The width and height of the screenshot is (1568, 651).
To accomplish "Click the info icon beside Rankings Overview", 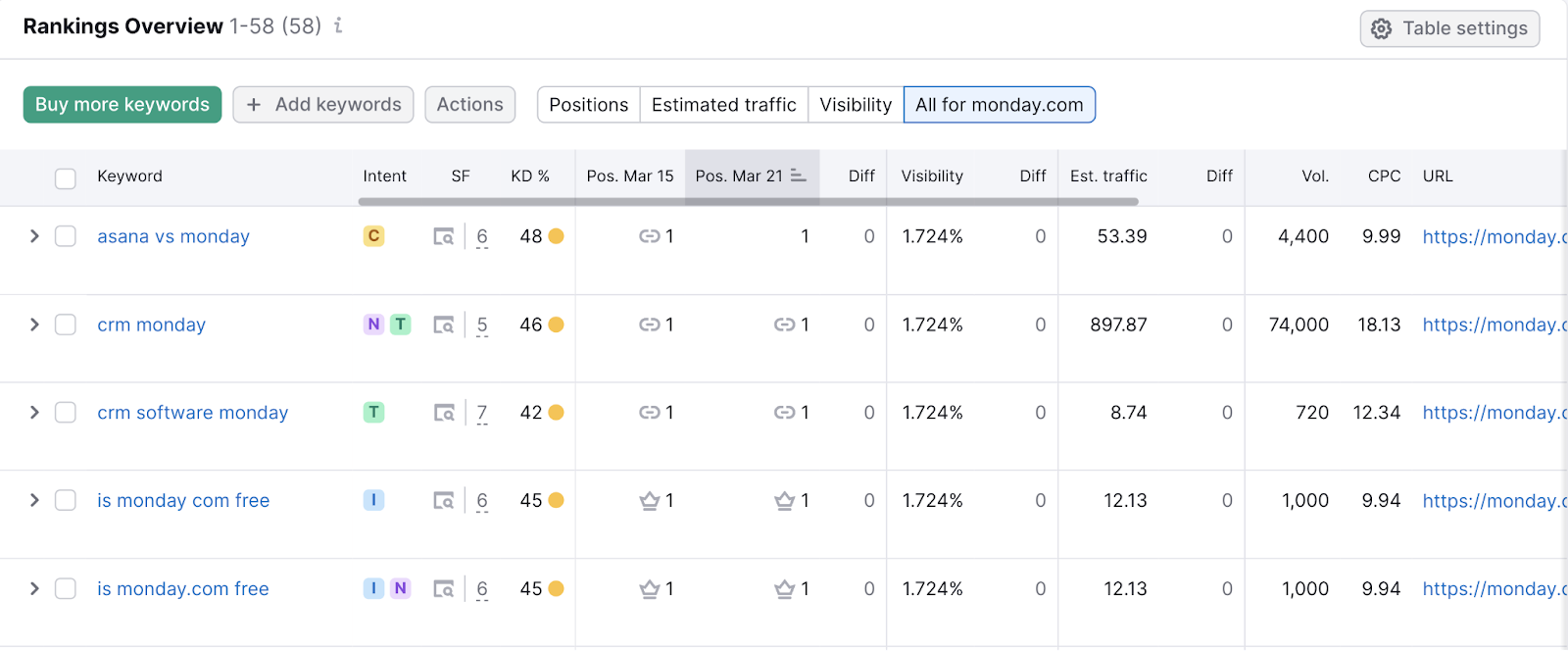I will click(338, 26).
